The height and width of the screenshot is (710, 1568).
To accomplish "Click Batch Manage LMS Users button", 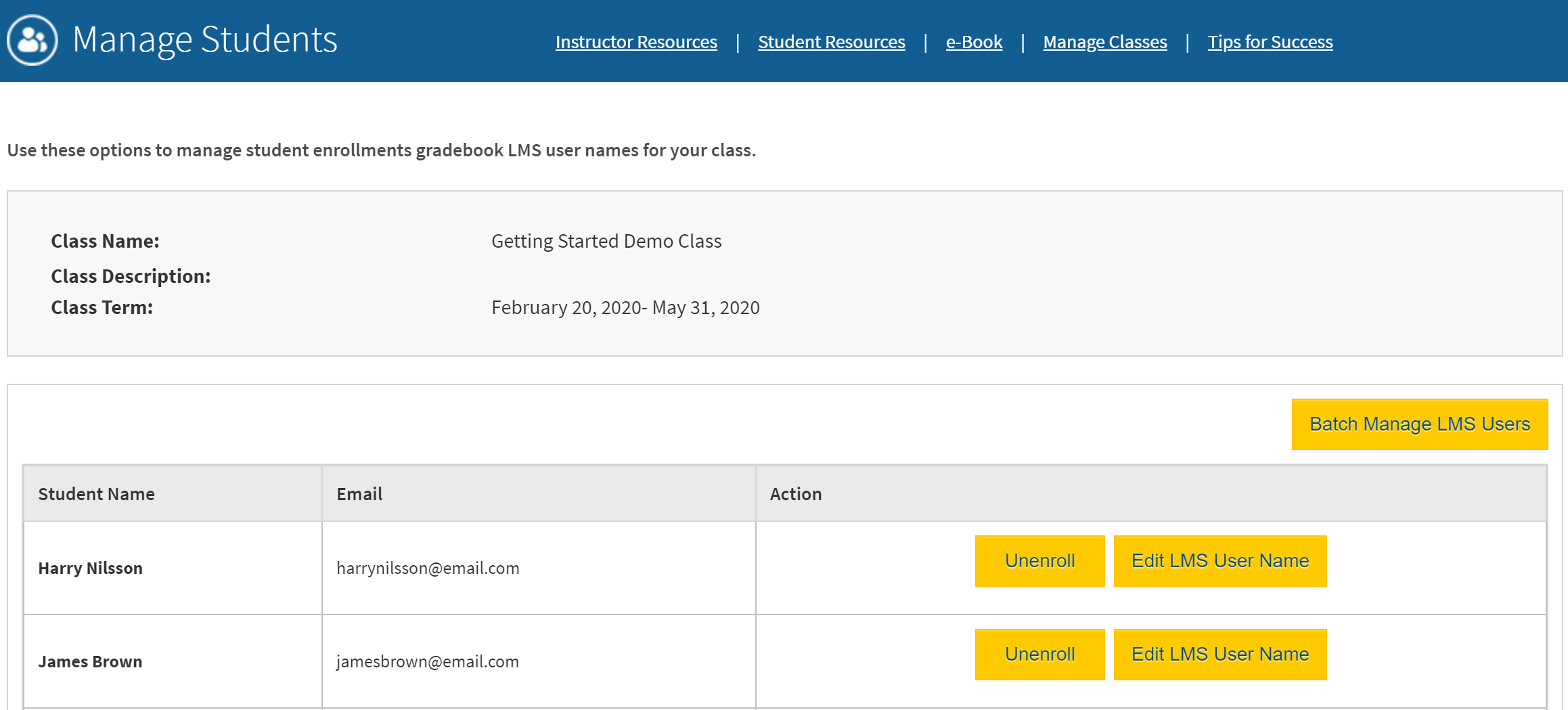I will [x=1419, y=424].
